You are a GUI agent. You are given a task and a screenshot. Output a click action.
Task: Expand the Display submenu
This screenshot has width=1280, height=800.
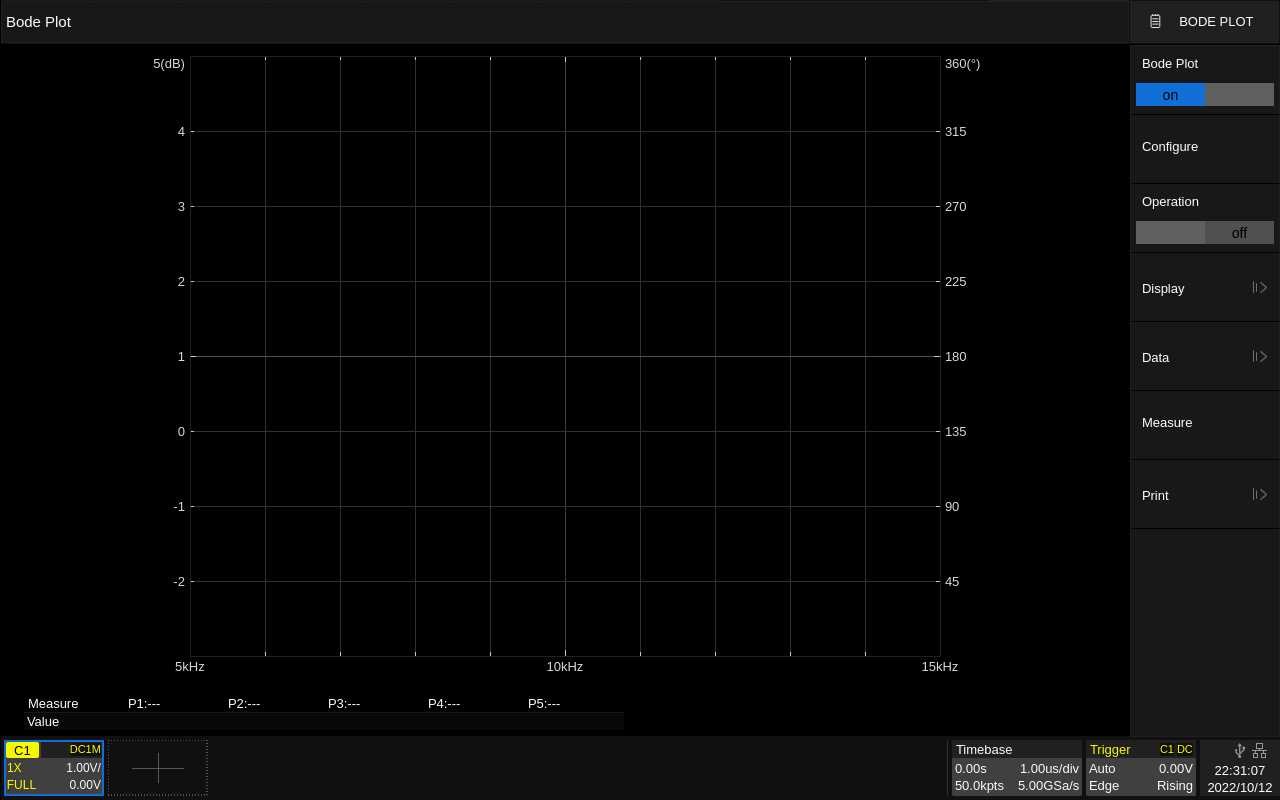(x=1259, y=288)
